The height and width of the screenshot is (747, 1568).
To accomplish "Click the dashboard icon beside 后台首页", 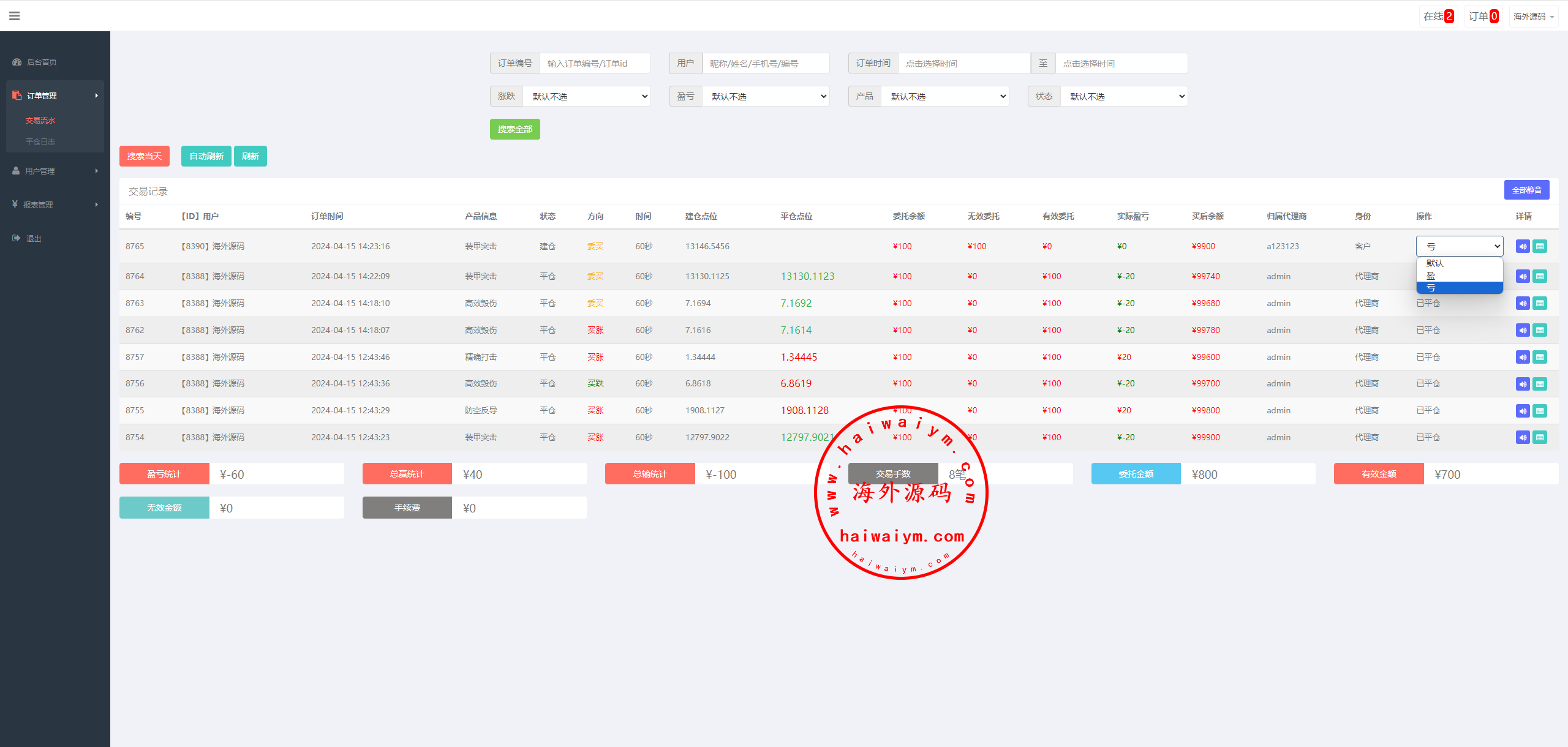I will [x=17, y=62].
